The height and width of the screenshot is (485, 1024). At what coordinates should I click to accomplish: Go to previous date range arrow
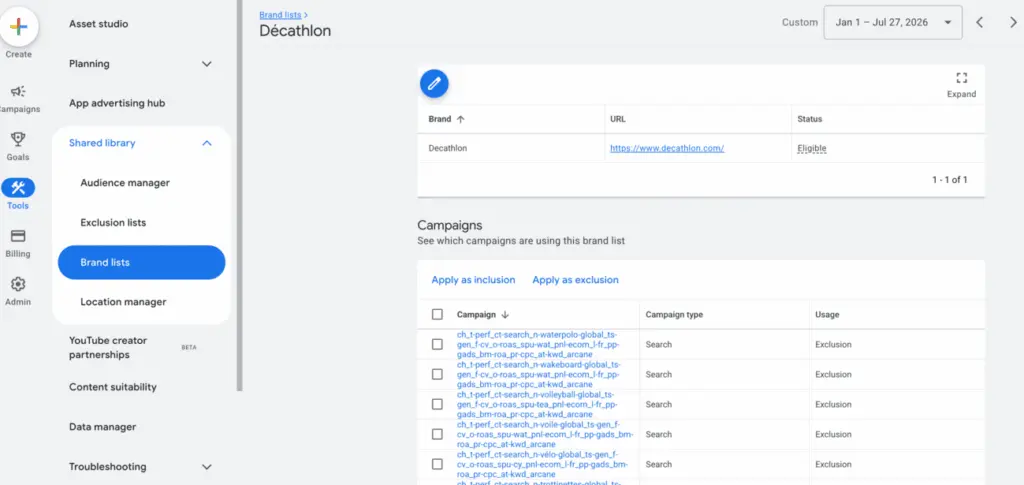[x=980, y=22]
